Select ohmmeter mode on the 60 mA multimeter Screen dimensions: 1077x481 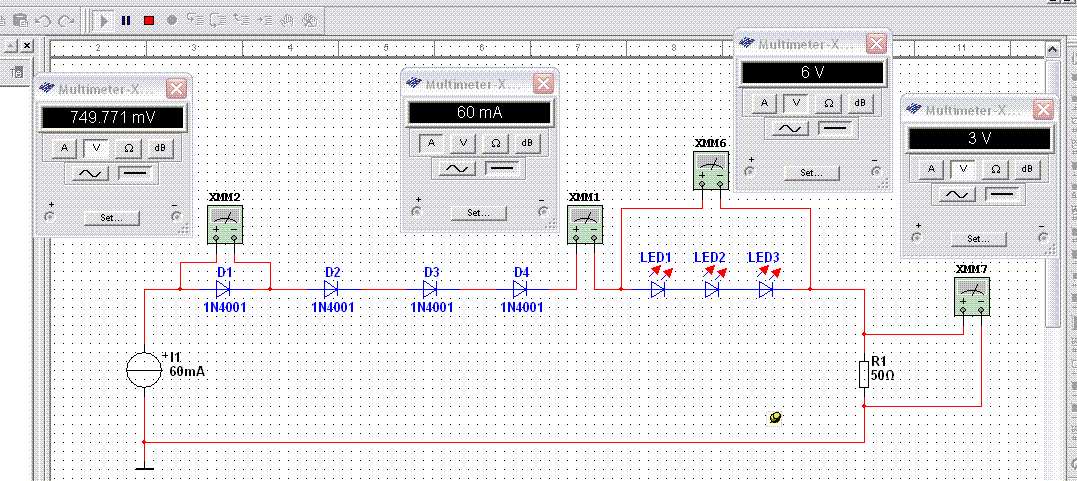pyautogui.click(x=495, y=143)
